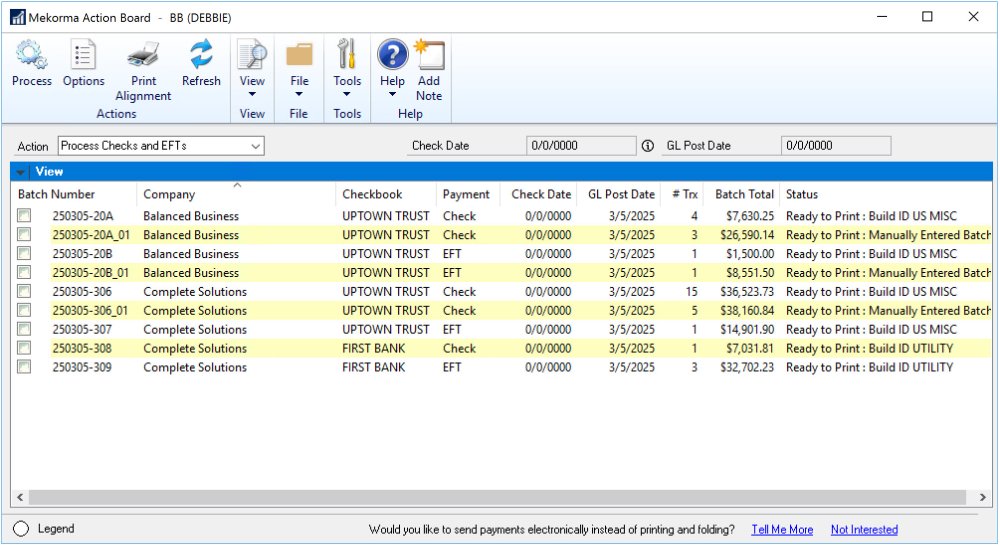Open the Options checklist icon
This screenshot has height=545, width=1000.
point(83,56)
